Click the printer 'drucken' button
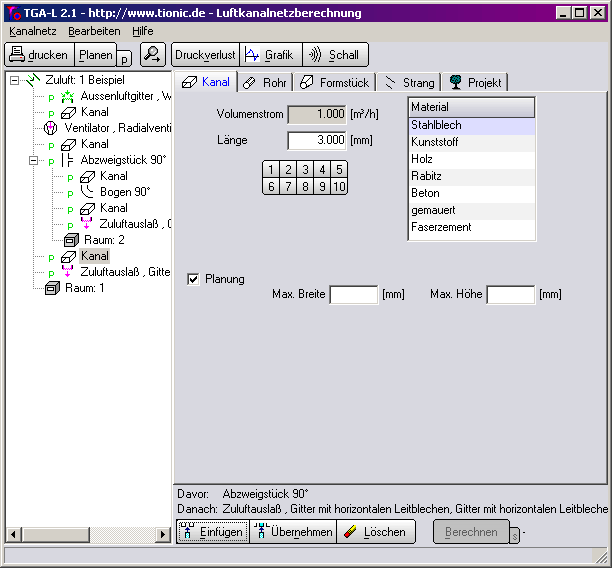This screenshot has height=568, width=612. coord(39,55)
